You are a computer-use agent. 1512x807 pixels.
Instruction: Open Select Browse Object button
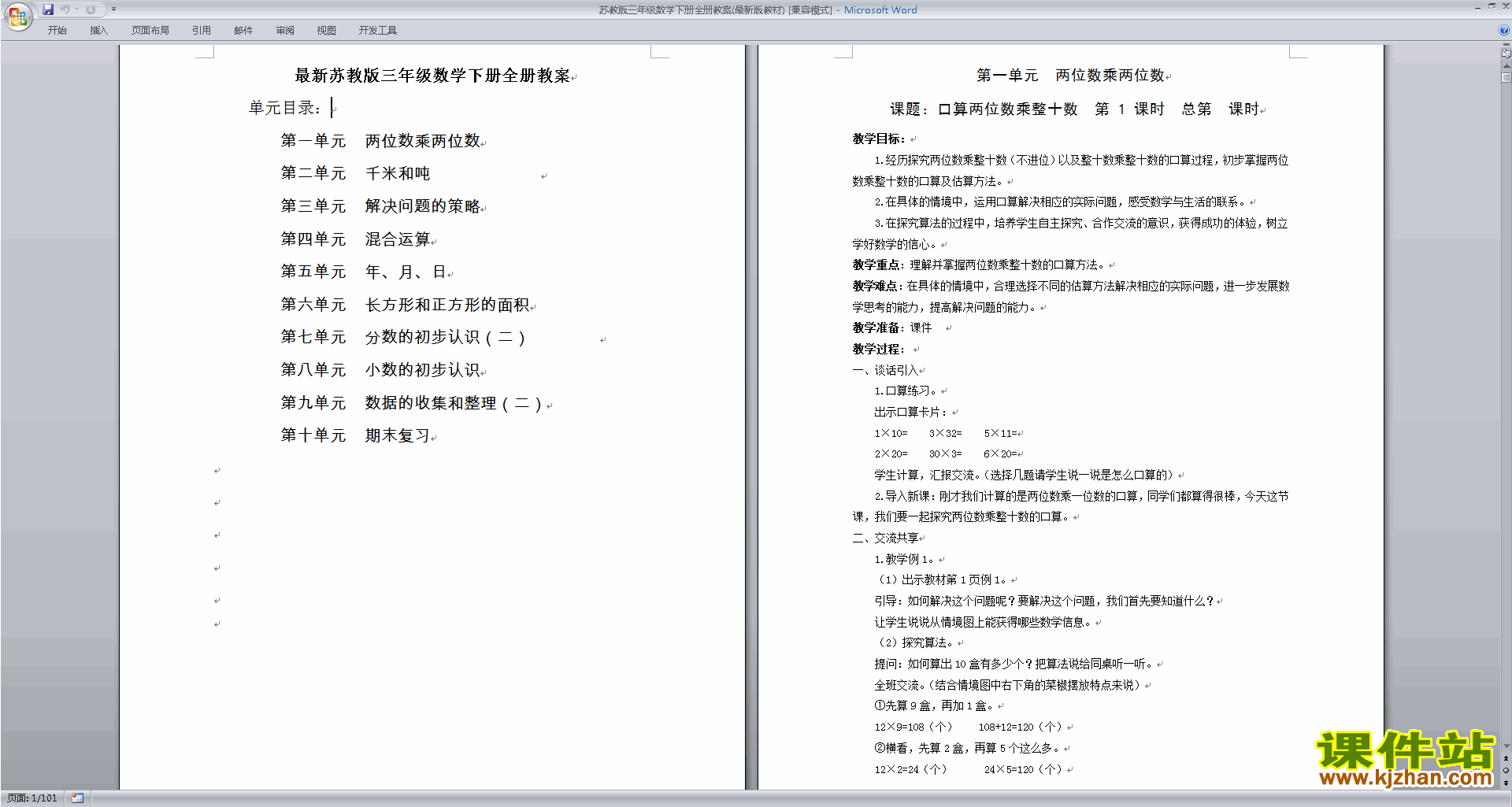click(x=1506, y=771)
